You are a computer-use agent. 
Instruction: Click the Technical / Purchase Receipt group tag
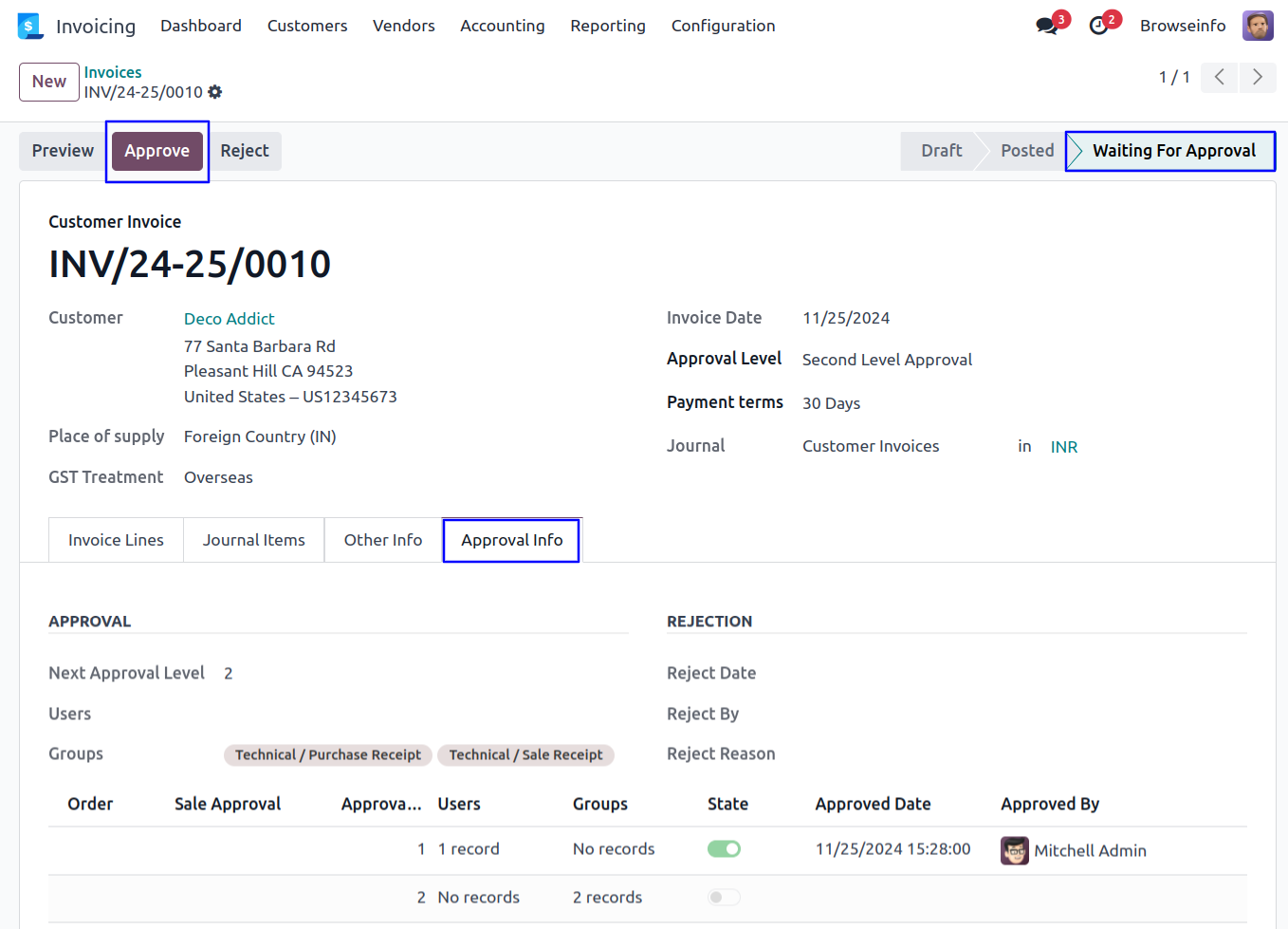pos(328,755)
